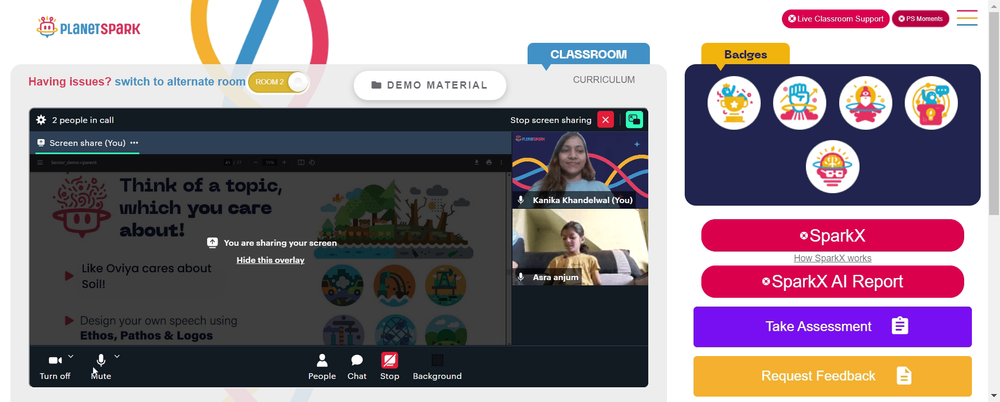
Task: Stop screen sharing with the red X
Action: pyautogui.click(x=605, y=120)
